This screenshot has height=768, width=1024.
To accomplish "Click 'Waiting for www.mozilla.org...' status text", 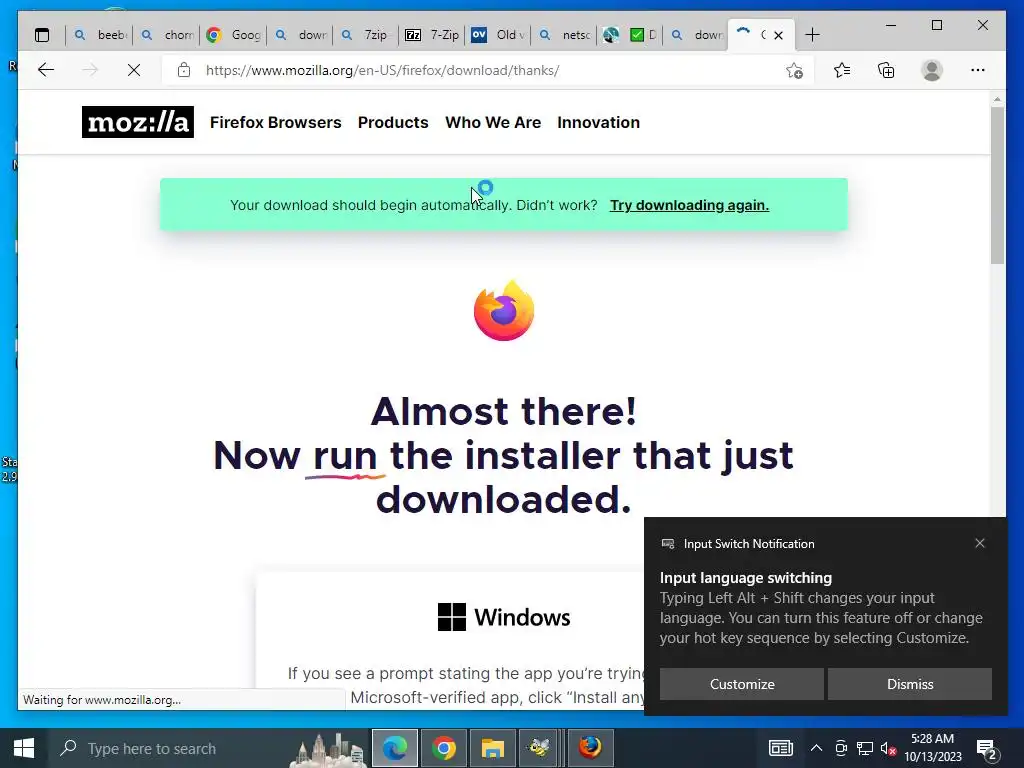I will [x=102, y=699].
